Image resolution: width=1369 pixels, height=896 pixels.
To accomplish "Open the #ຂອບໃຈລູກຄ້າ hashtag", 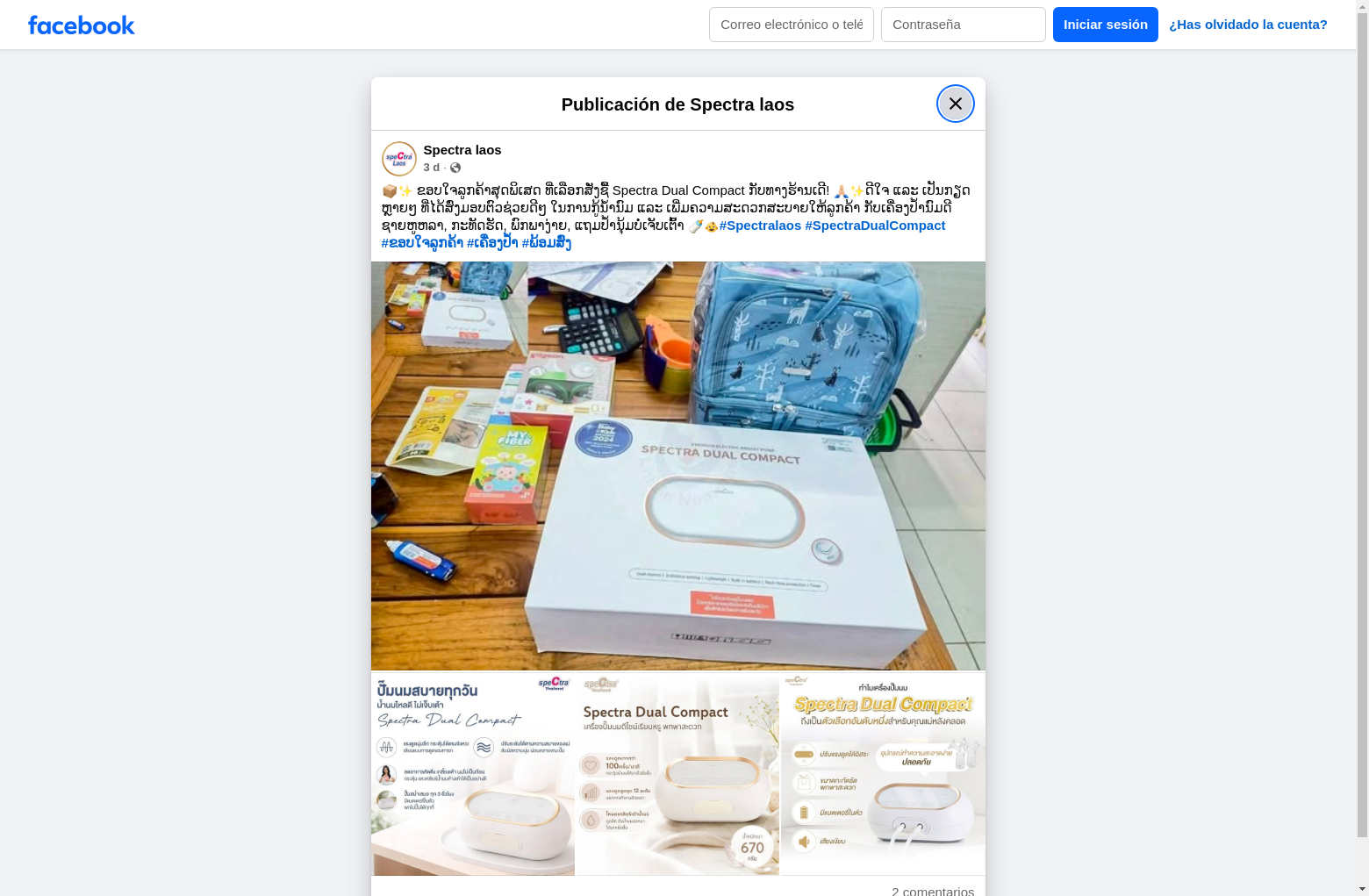I will [422, 243].
